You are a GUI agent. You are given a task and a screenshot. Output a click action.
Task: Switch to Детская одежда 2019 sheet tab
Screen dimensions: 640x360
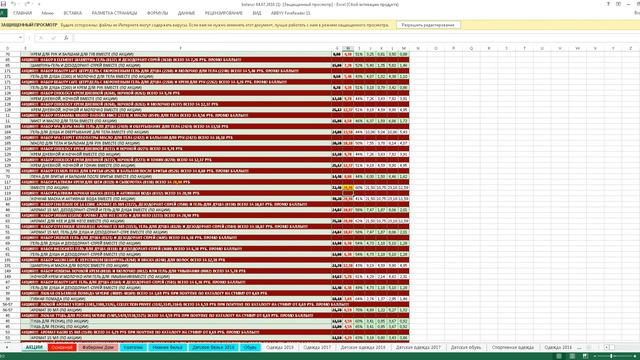363,347
